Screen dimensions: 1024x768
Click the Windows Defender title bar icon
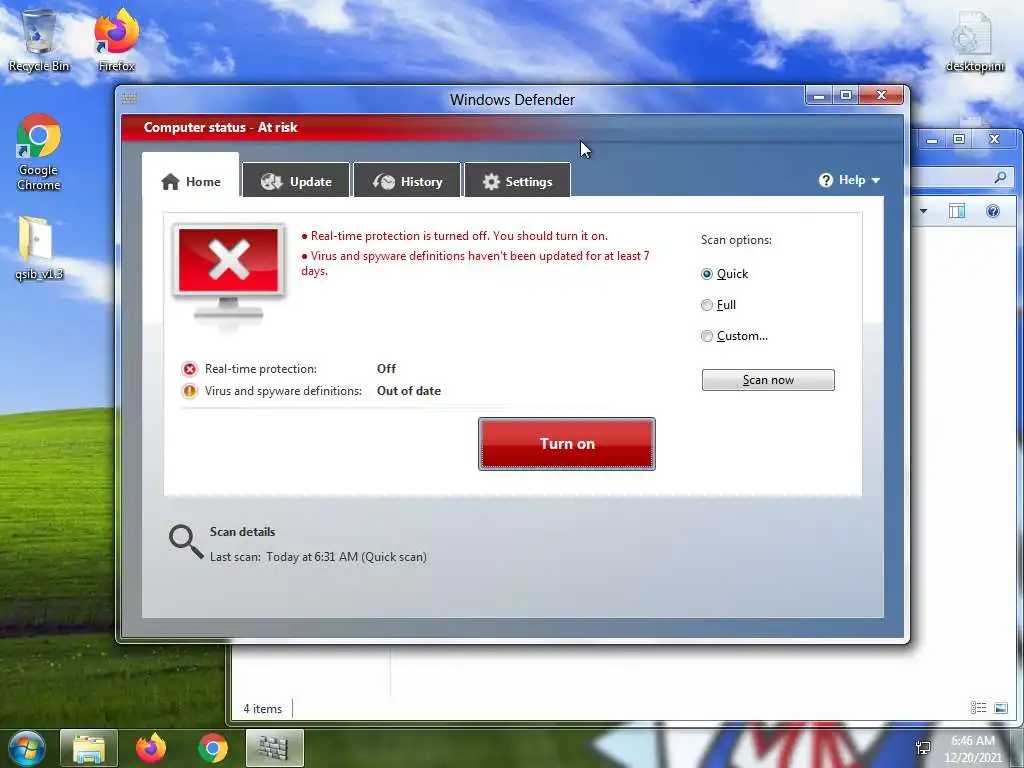[x=129, y=99]
